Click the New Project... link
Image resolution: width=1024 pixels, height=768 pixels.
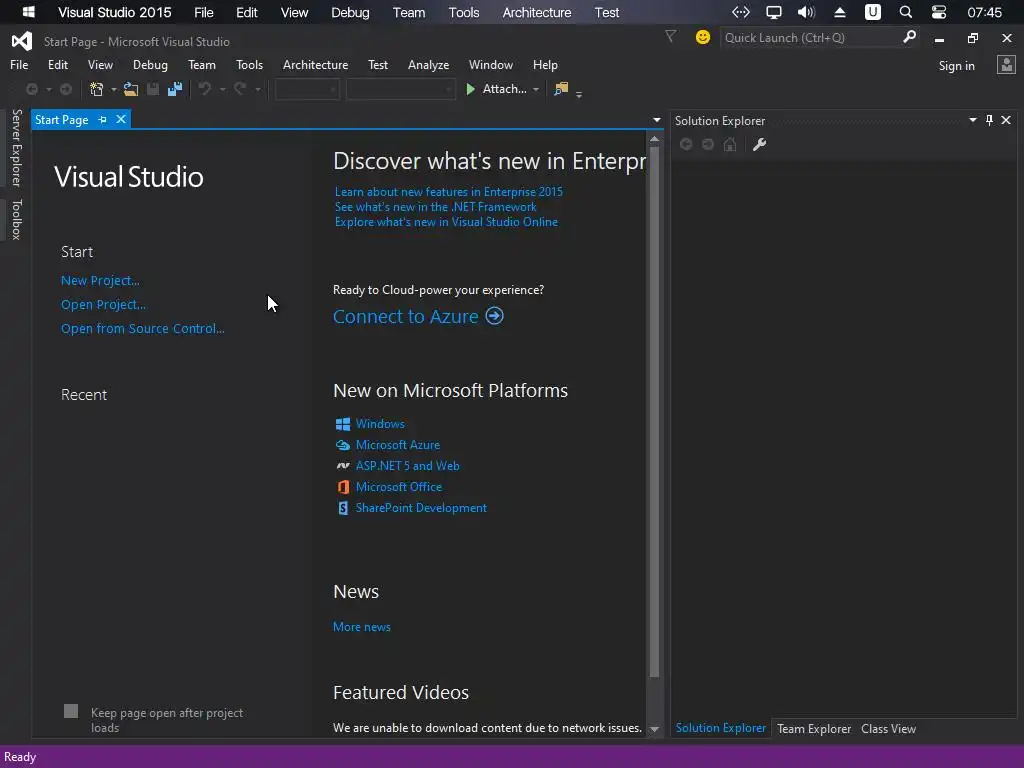coord(100,280)
